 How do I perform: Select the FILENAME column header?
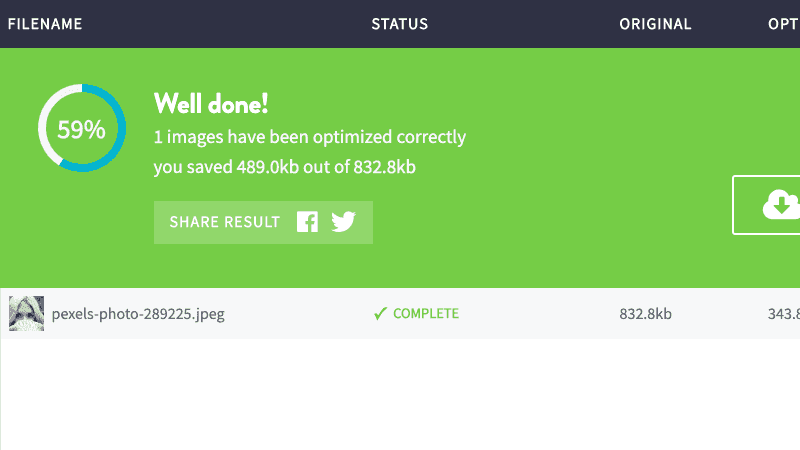click(x=45, y=24)
